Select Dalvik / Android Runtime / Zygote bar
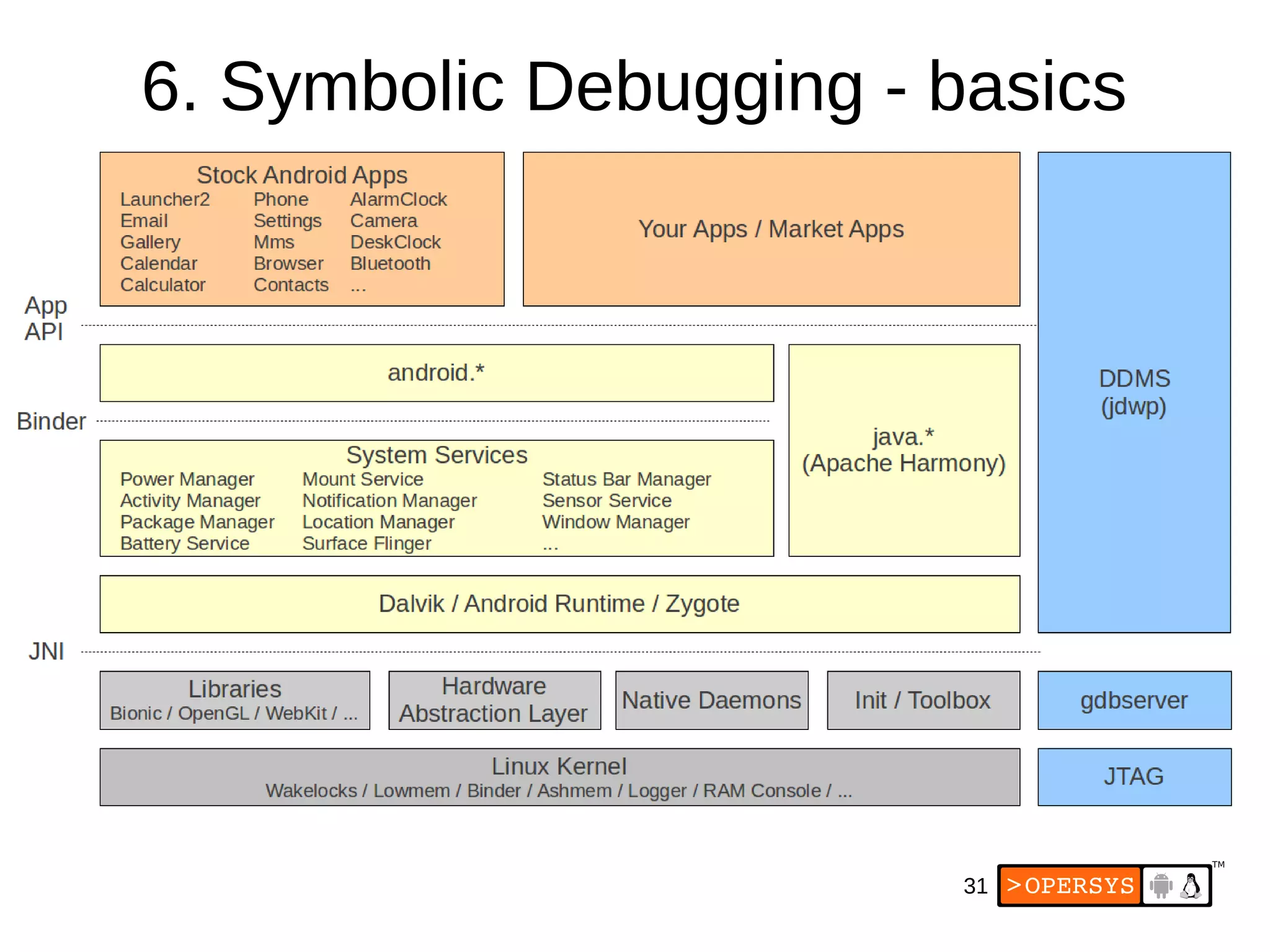 (559, 603)
